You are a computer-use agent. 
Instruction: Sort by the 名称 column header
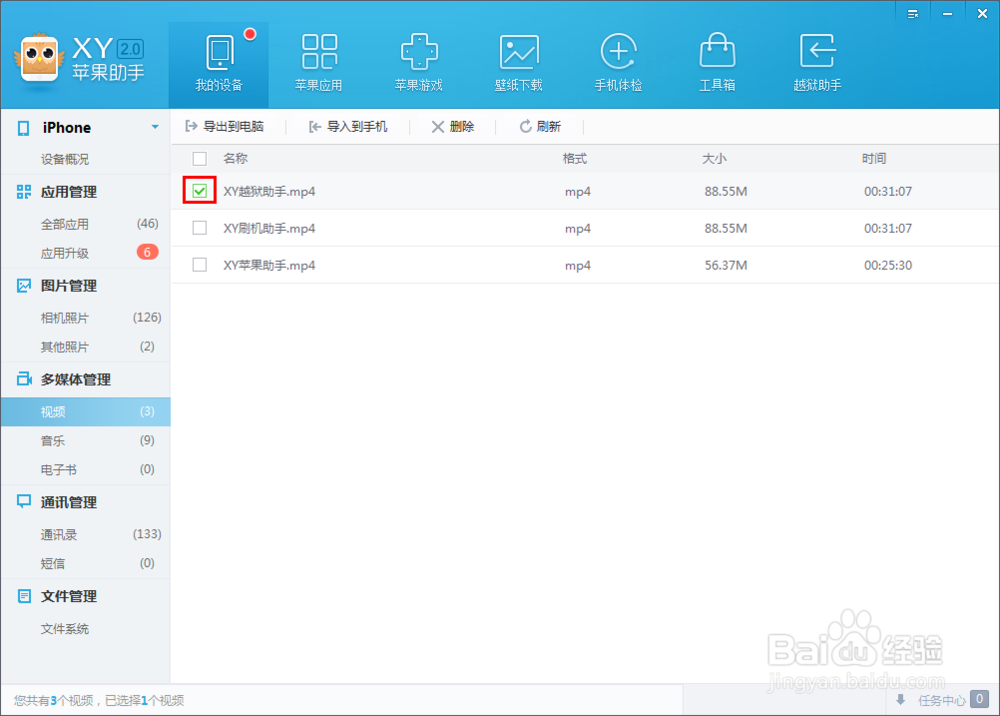point(235,158)
